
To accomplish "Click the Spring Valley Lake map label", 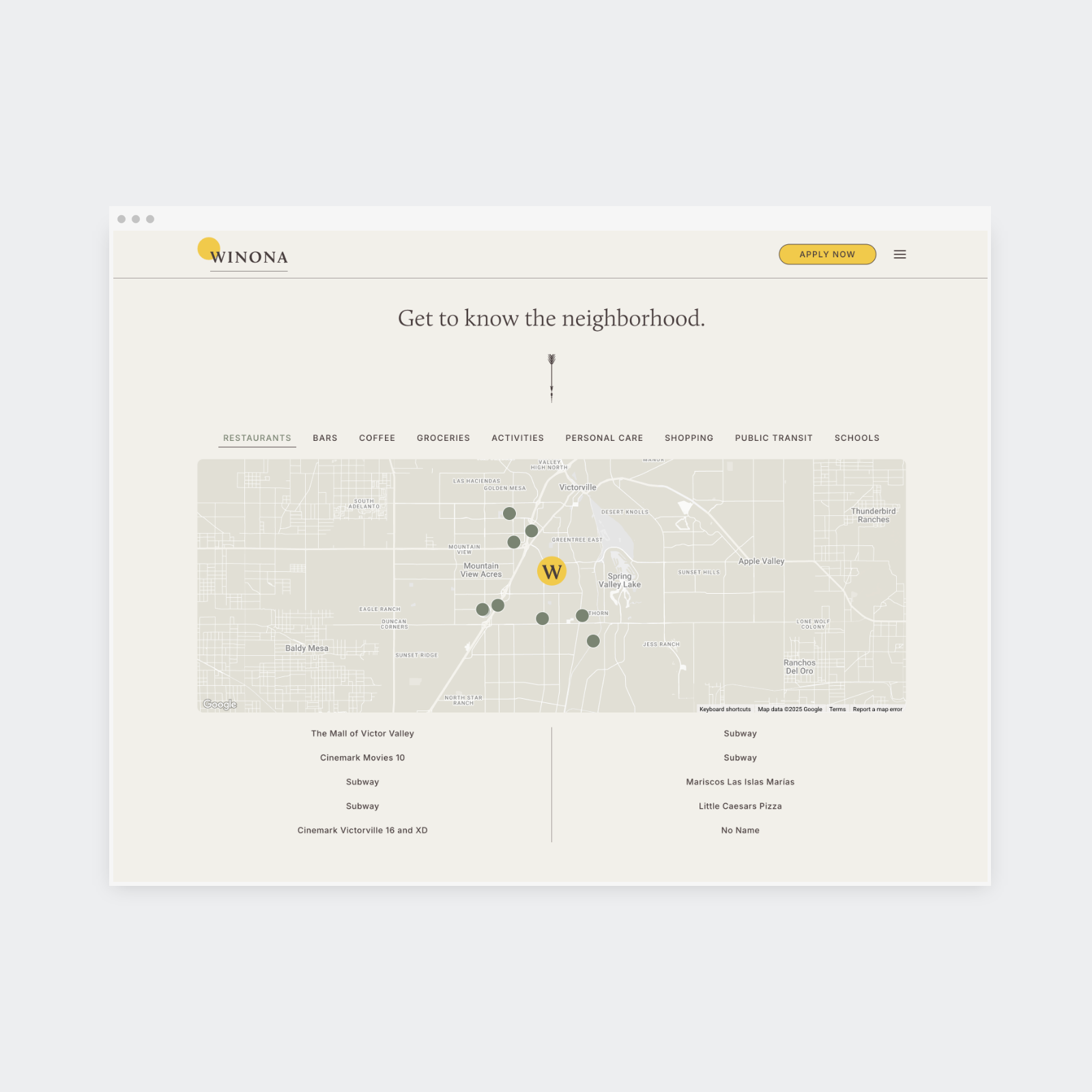I will click(620, 580).
